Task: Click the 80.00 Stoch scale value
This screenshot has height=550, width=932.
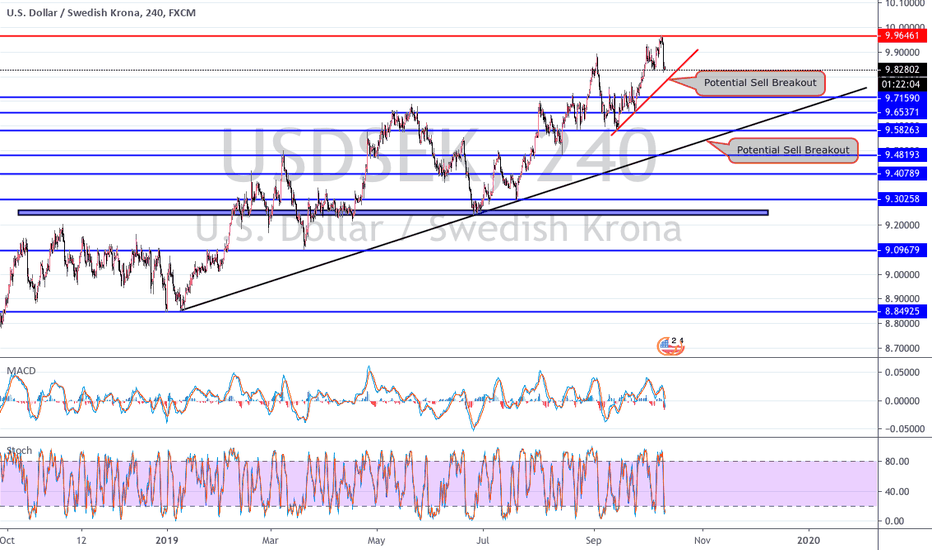Action: coord(897,461)
